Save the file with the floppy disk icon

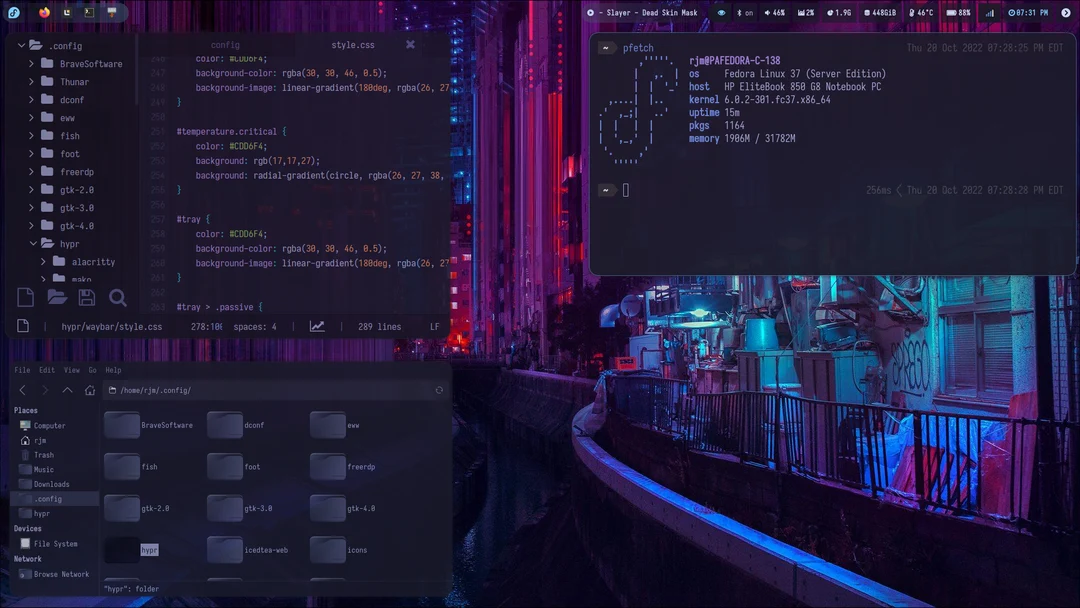(x=87, y=297)
